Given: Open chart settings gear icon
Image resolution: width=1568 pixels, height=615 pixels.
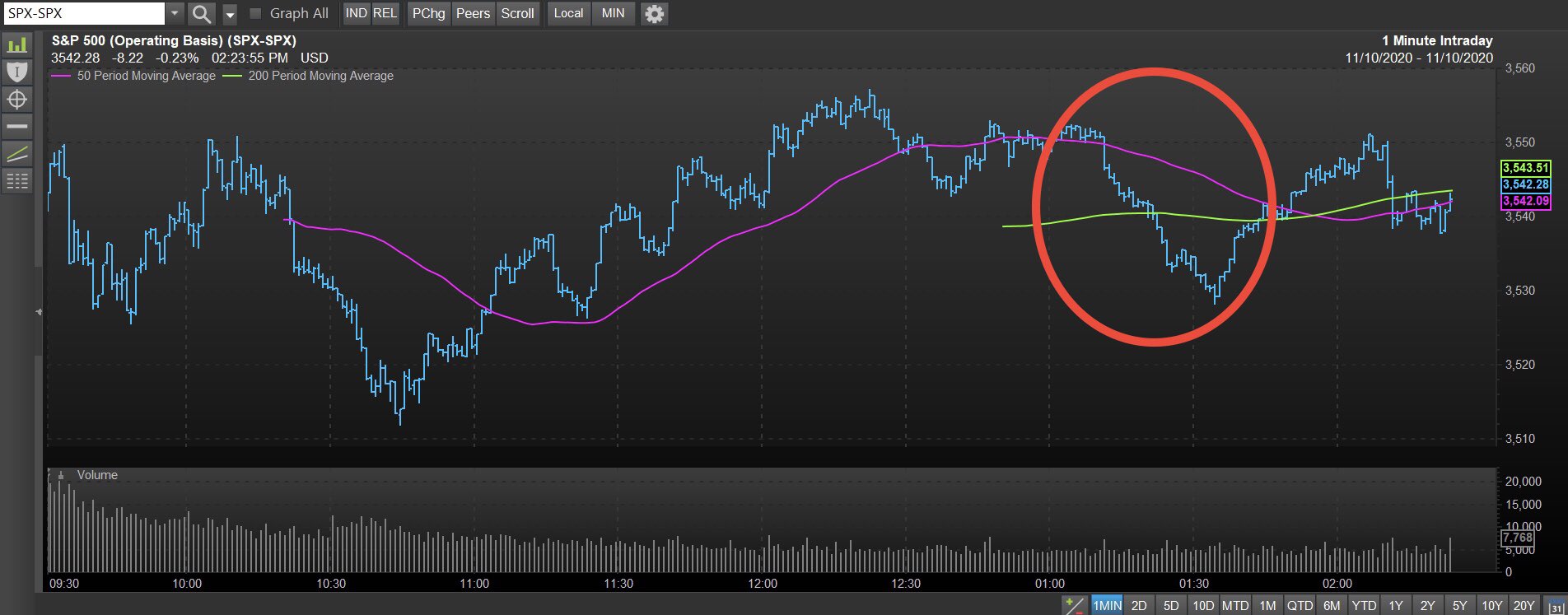Looking at the screenshot, I should coord(654,14).
